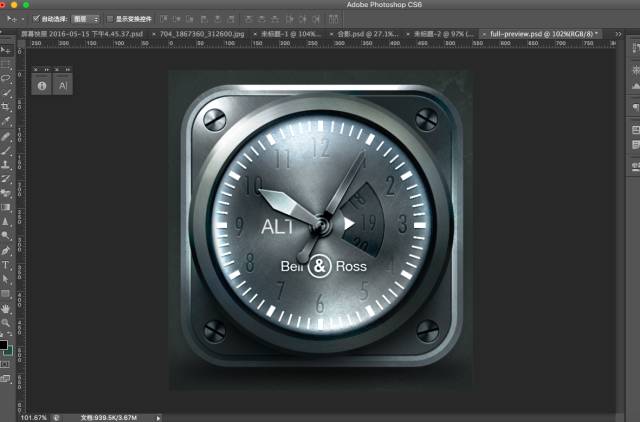
Task: Click the align top edges icon
Action: click(163, 19)
